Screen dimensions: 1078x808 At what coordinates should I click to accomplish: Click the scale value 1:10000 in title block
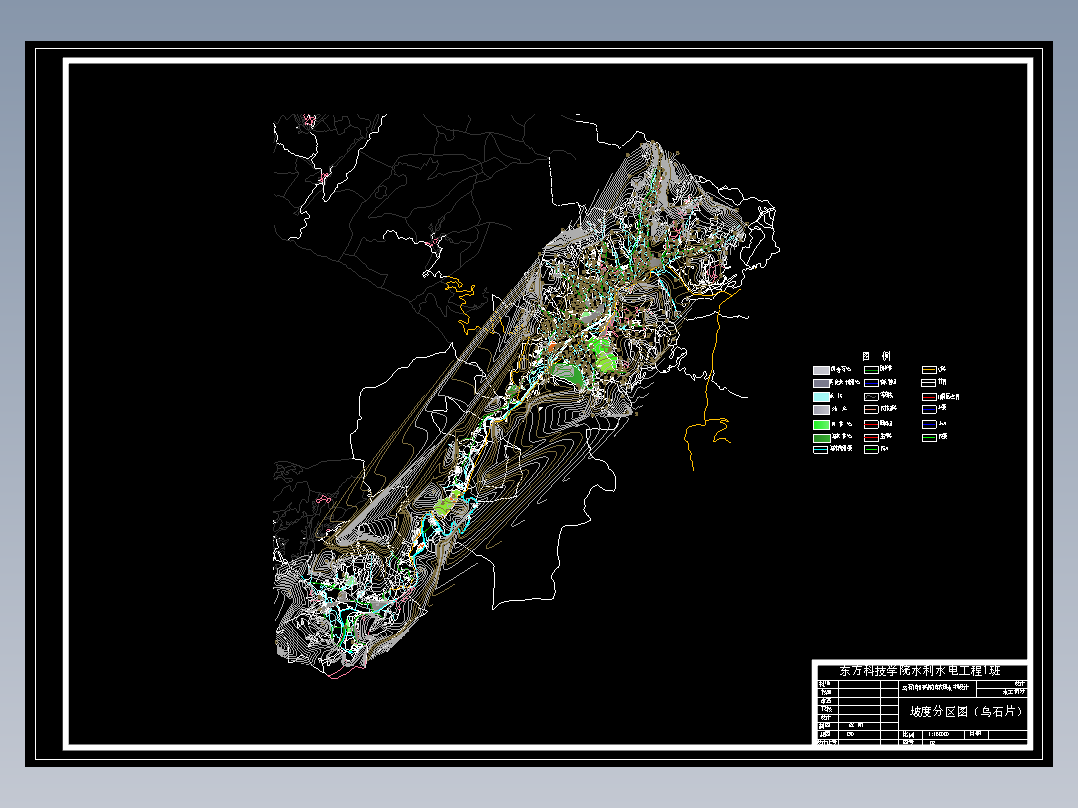pos(938,734)
